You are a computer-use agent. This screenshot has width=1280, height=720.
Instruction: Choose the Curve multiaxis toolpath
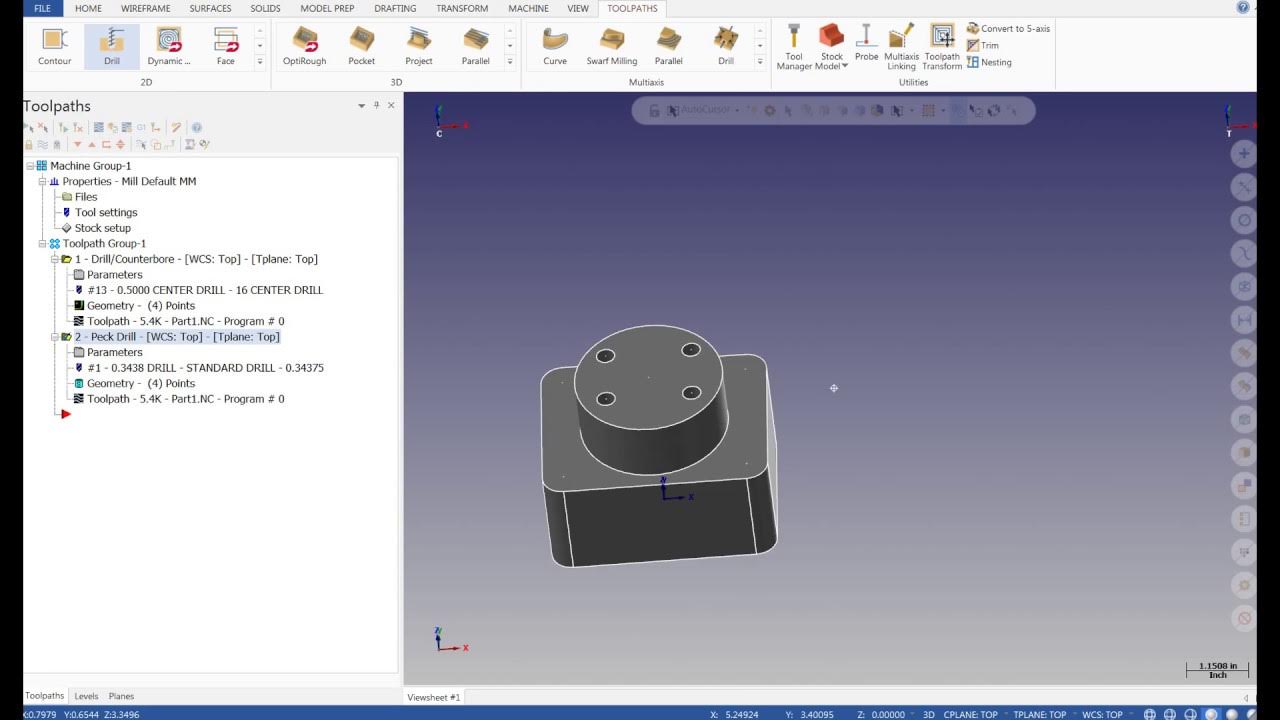click(x=555, y=46)
